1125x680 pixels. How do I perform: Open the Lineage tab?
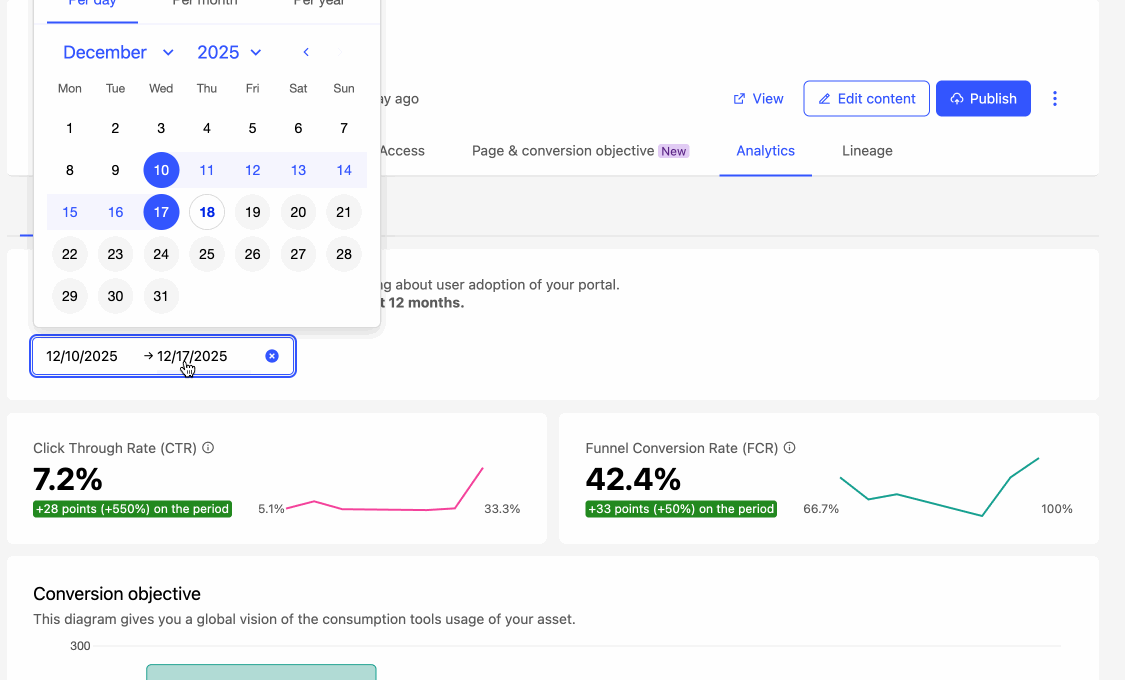pos(867,151)
